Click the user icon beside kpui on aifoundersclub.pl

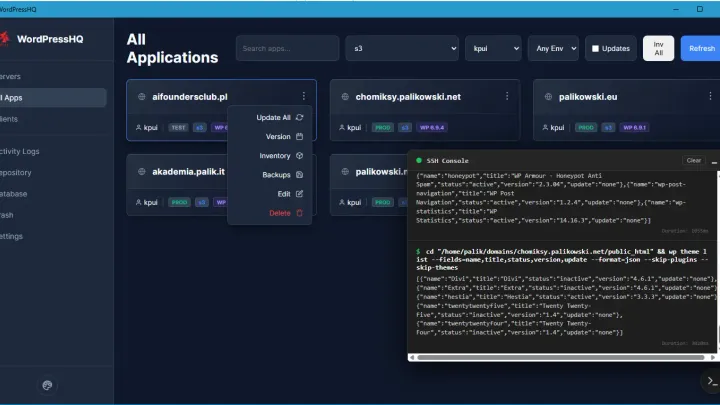[138, 128]
